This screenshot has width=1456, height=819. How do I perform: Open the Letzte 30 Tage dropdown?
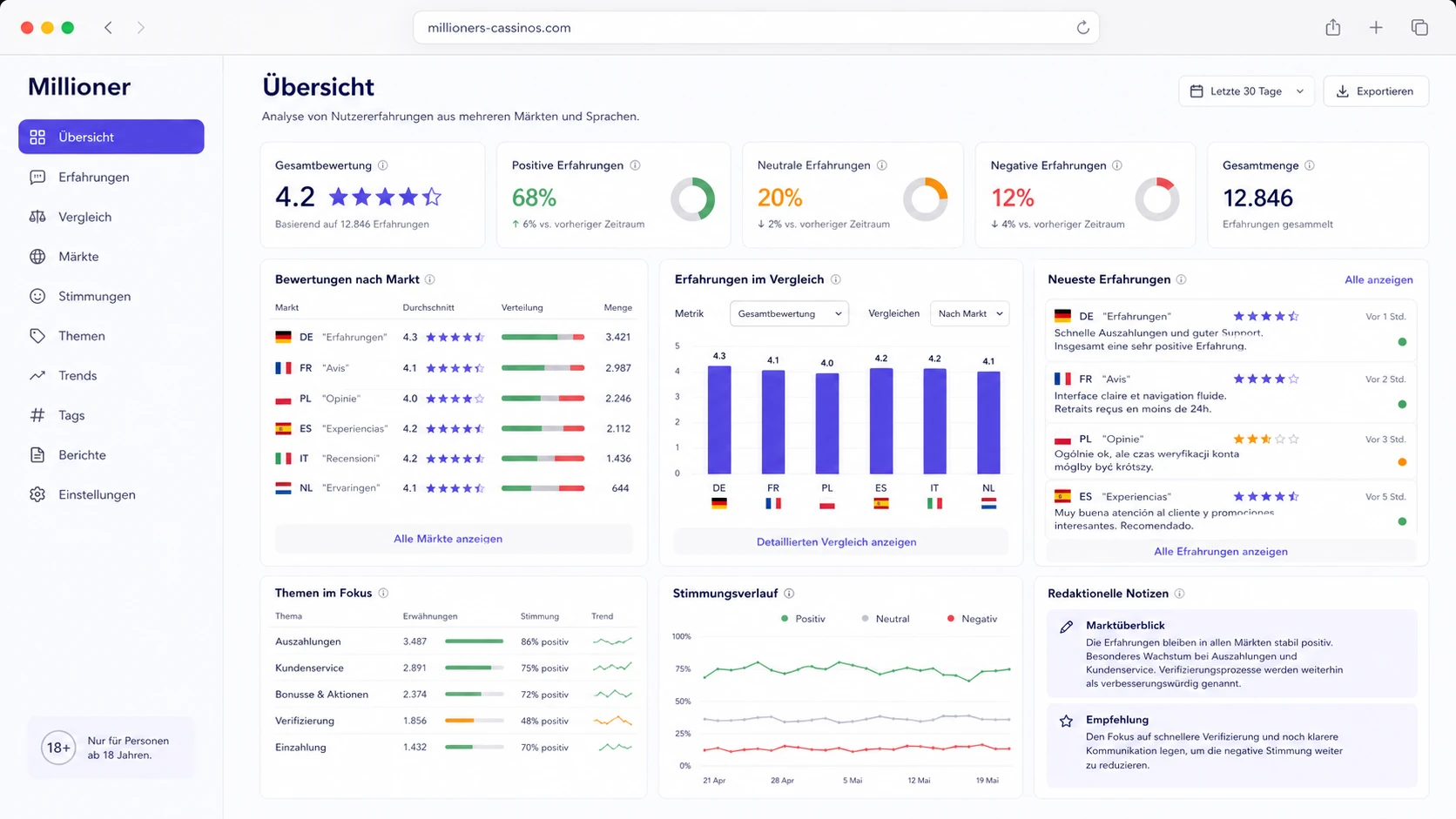(1246, 91)
